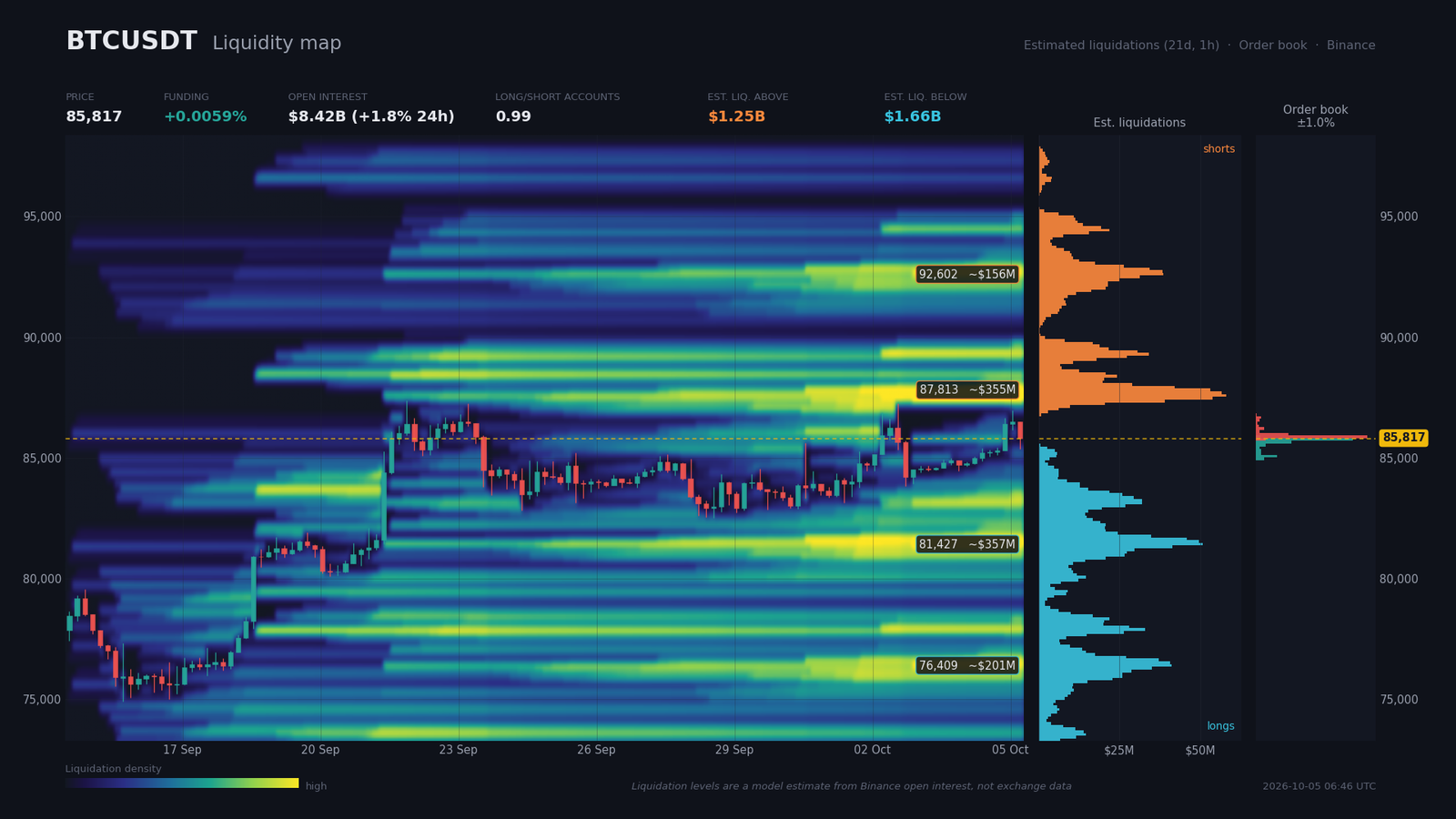Image resolution: width=1456 pixels, height=819 pixels.
Task: Click the est. liq. below value $1.66B
Action: coord(913,116)
